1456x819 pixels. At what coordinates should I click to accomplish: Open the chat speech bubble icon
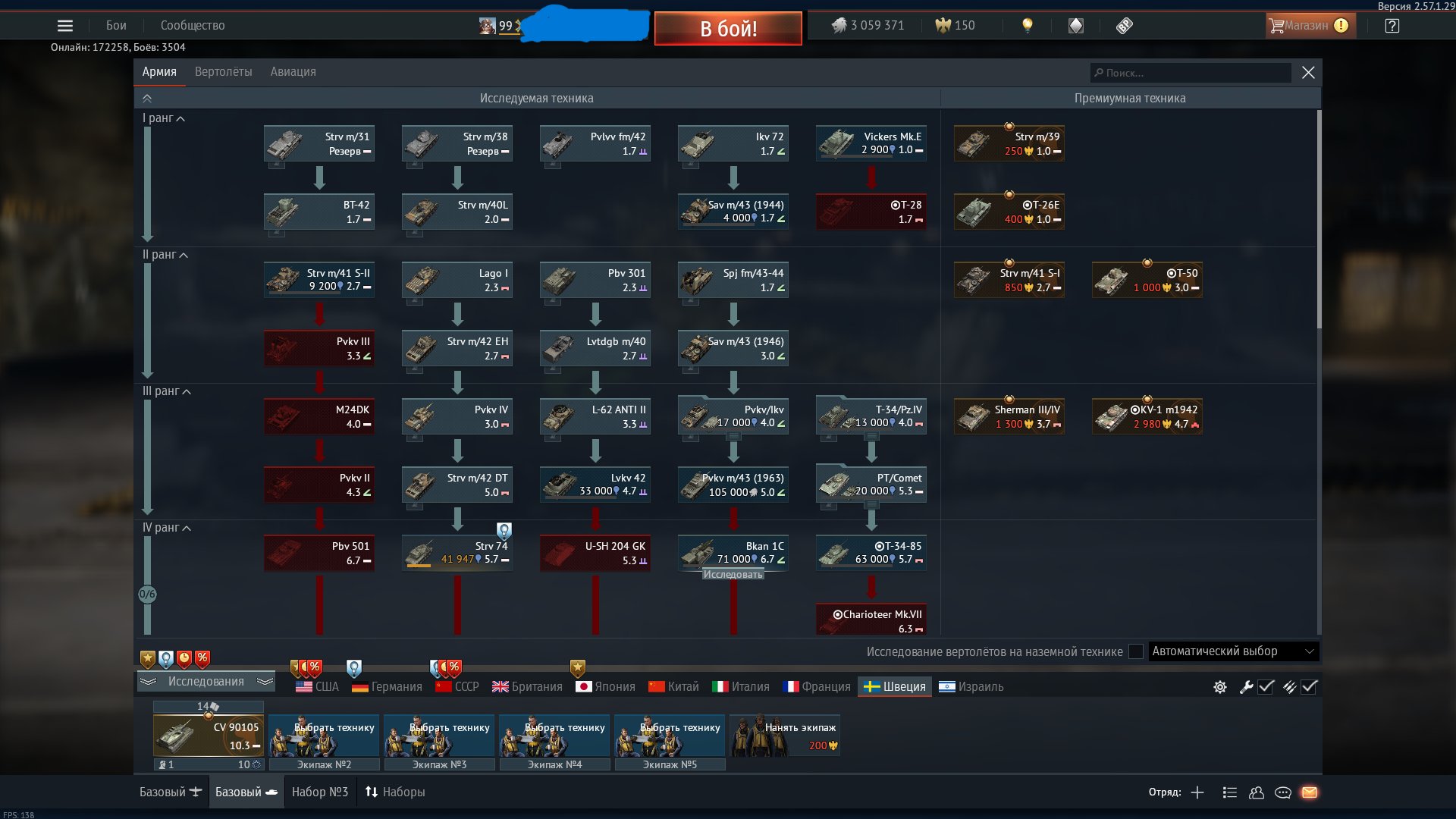click(x=1283, y=792)
